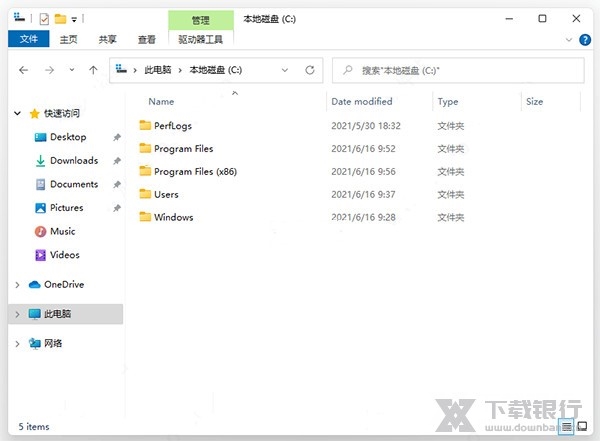Viewport: 600px width, 441px height.
Task: Click the pin icon beside Pictures
Action: (x=117, y=208)
